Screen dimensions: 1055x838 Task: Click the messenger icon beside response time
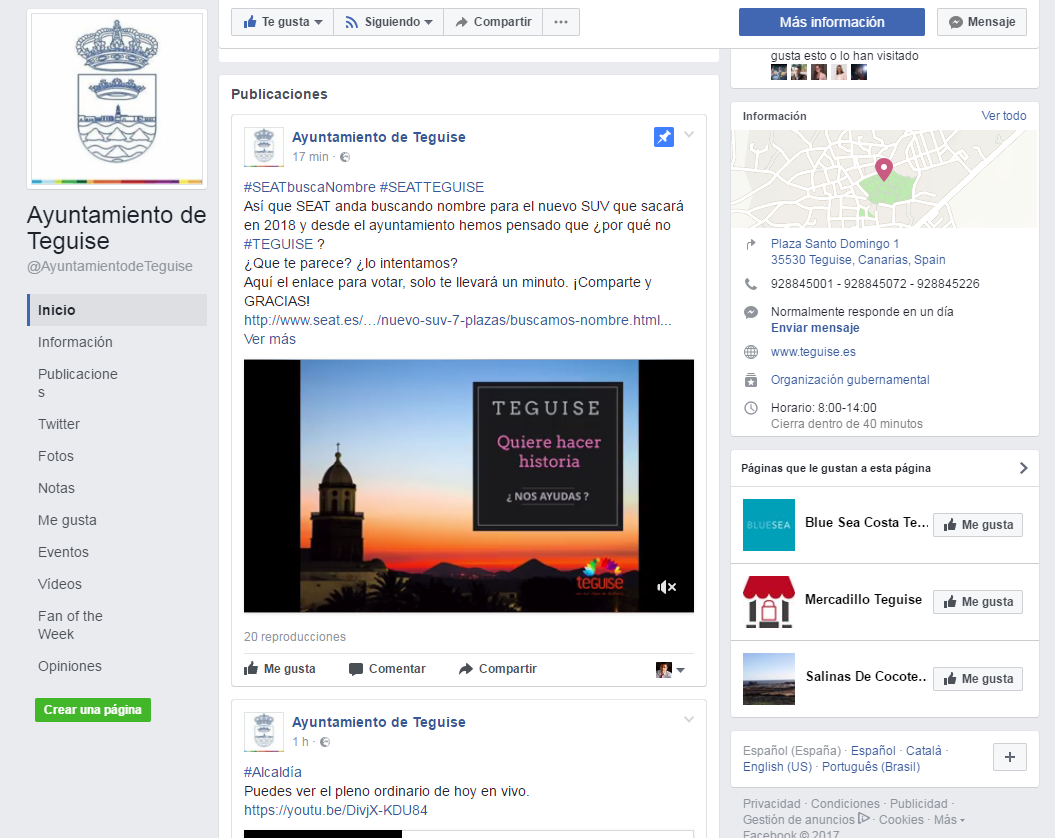(751, 312)
